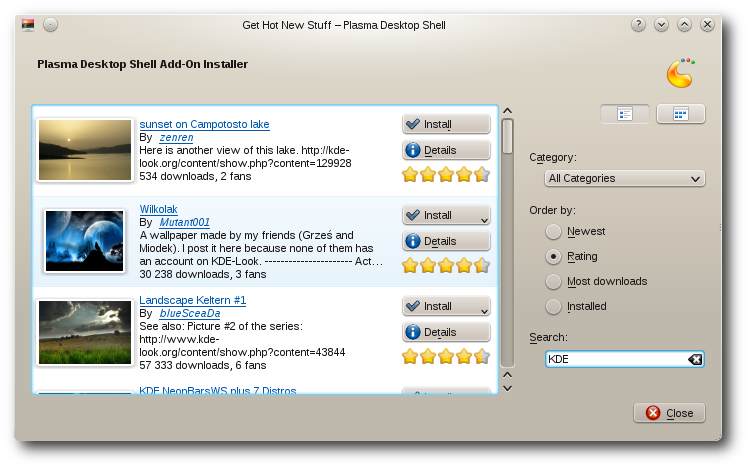
Task: Click the list scrollbar down arrow
Action: [507, 387]
